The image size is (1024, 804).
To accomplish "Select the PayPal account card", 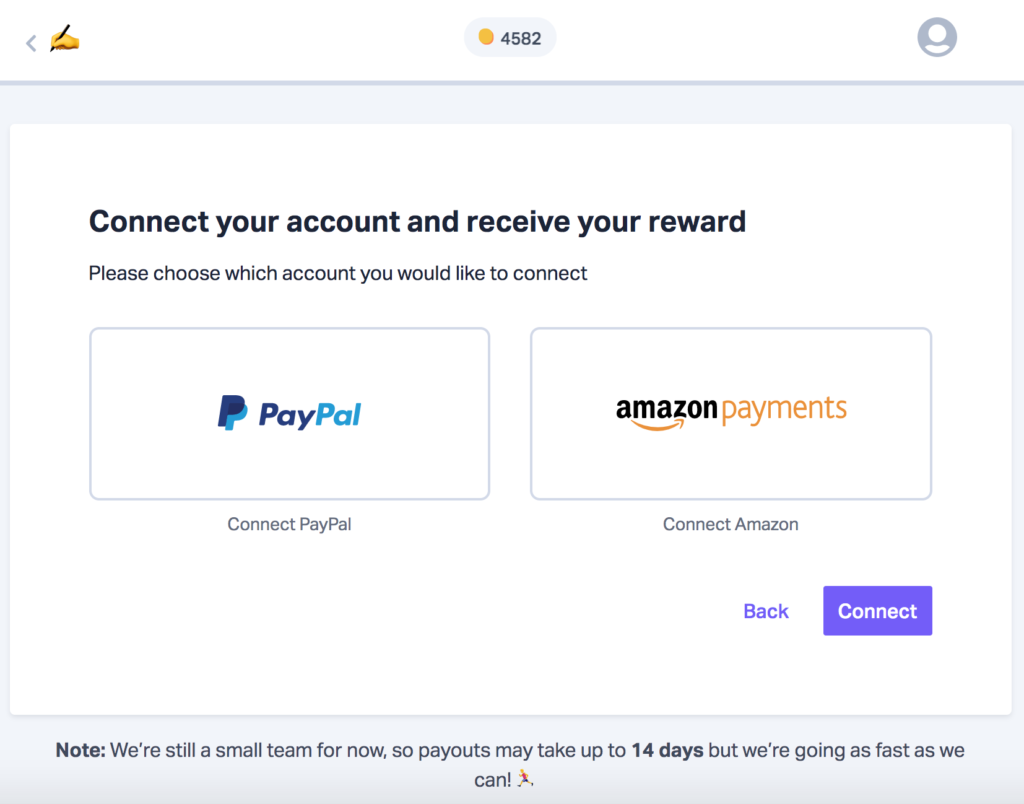I will point(289,413).
